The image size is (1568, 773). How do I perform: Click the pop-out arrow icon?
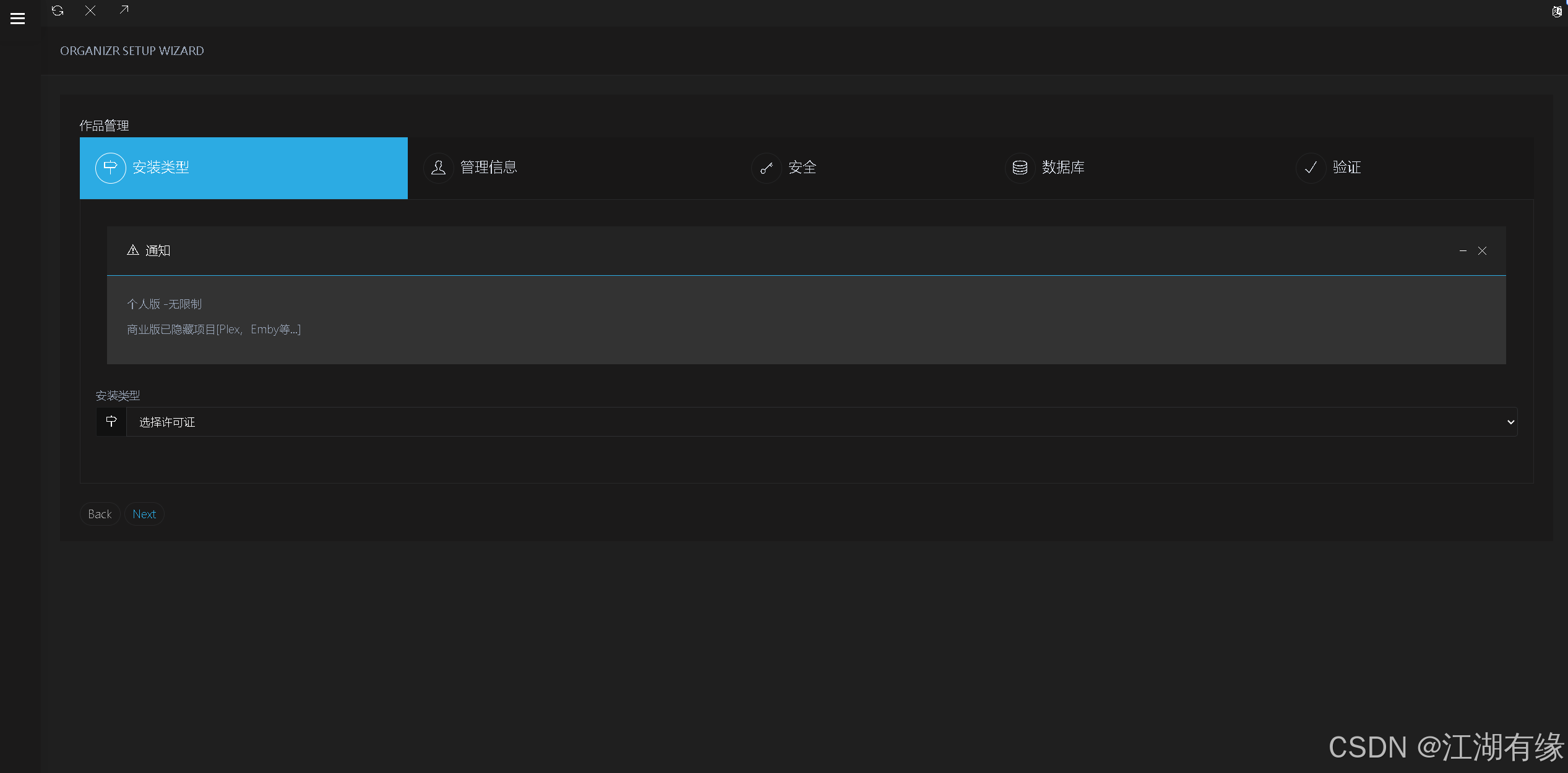point(124,10)
